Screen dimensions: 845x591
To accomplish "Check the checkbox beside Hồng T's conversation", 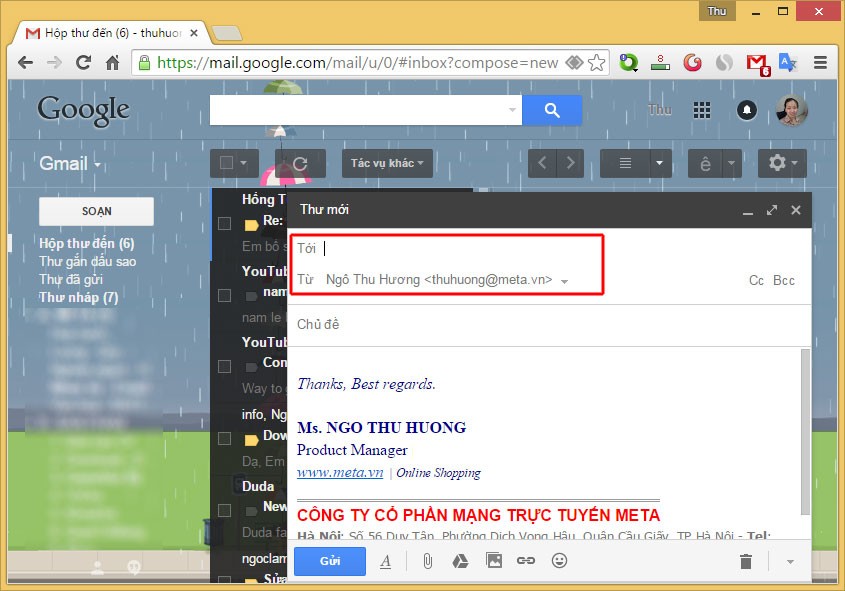I will (223, 225).
